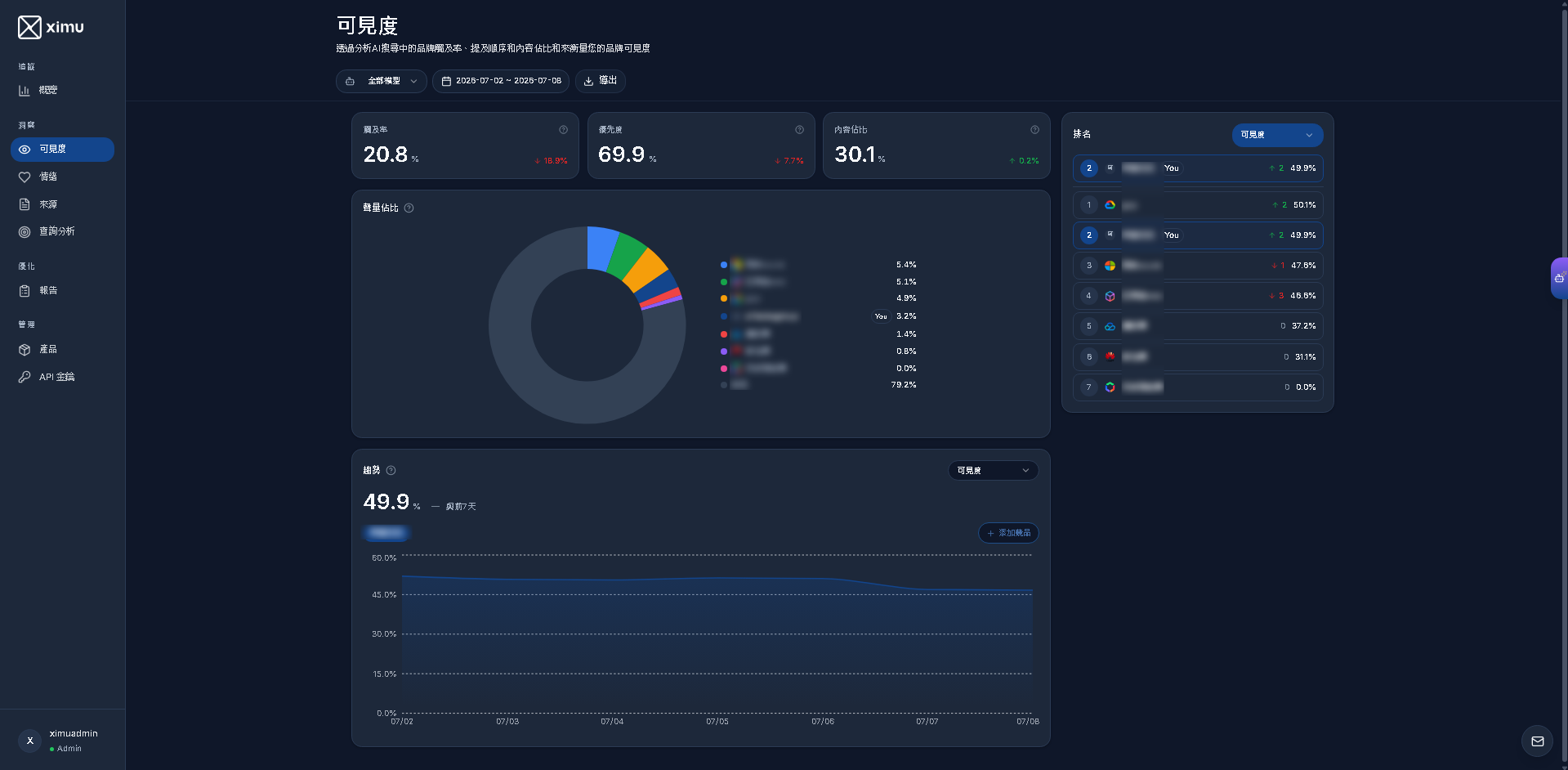The width and height of the screenshot is (1568, 770).
Task: Click the 導出 export button
Action: point(601,81)
